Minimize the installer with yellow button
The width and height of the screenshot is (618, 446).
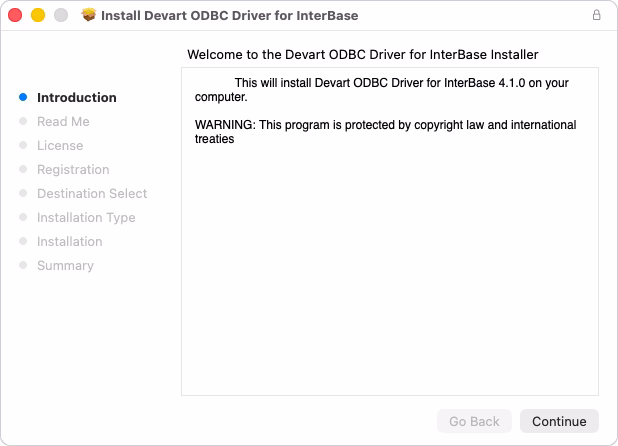[x=38, y=15]
